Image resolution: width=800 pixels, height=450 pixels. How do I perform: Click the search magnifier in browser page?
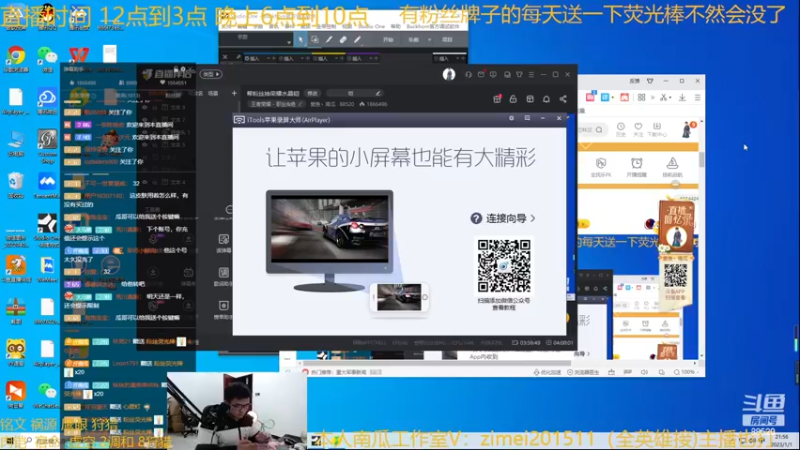point(599,130)
